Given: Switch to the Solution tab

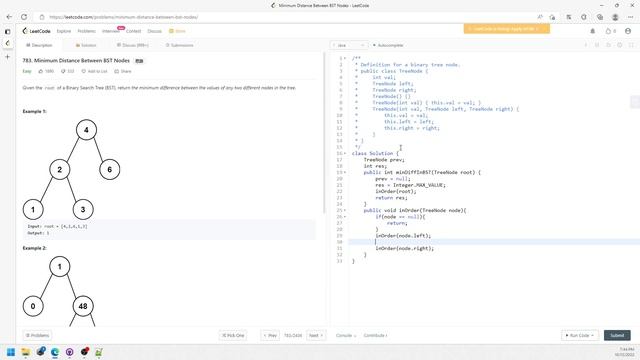Looking at the screenshot, I should [86, 45].
